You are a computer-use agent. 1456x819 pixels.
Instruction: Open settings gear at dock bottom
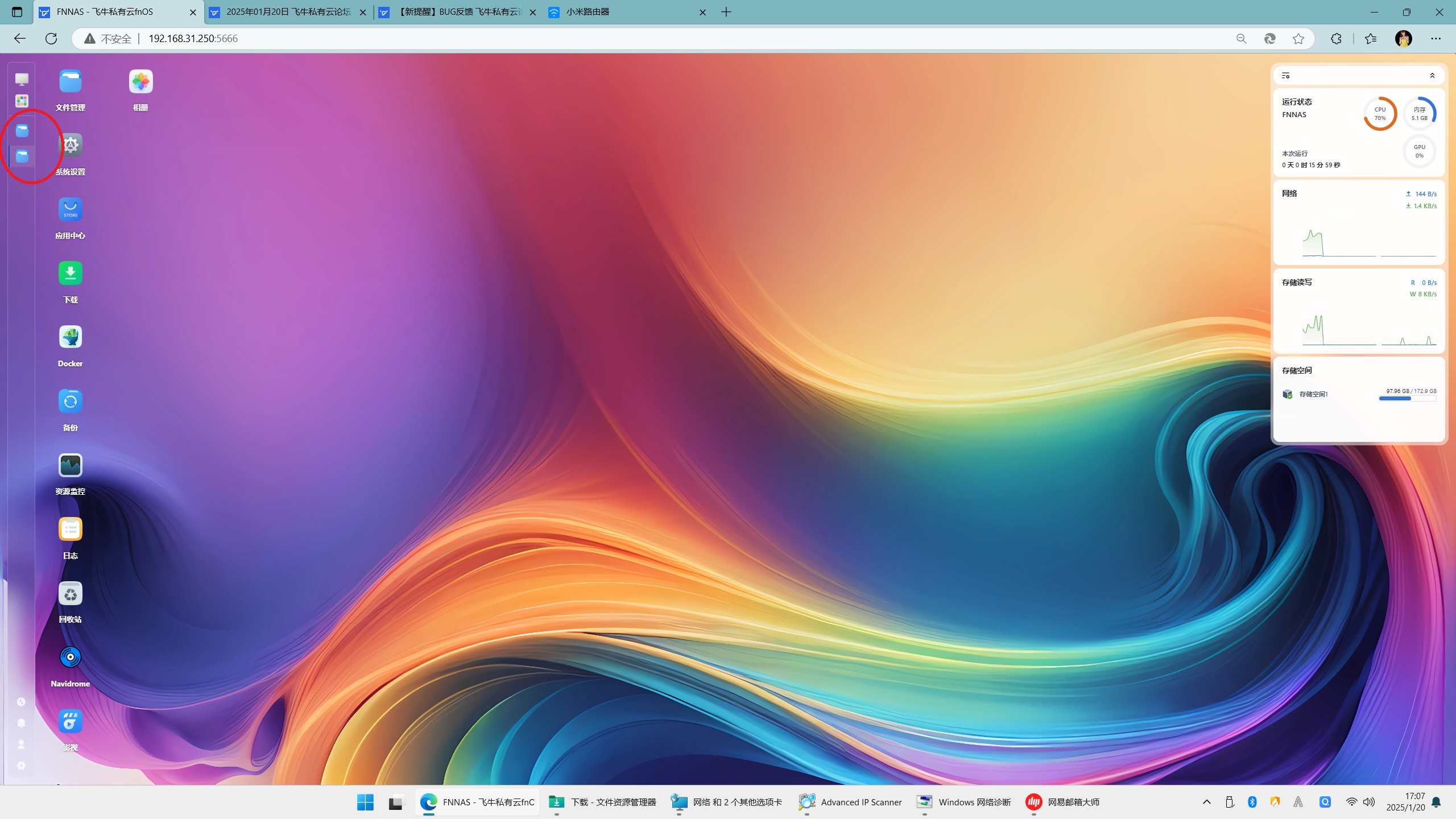click(x=21, y=766)
